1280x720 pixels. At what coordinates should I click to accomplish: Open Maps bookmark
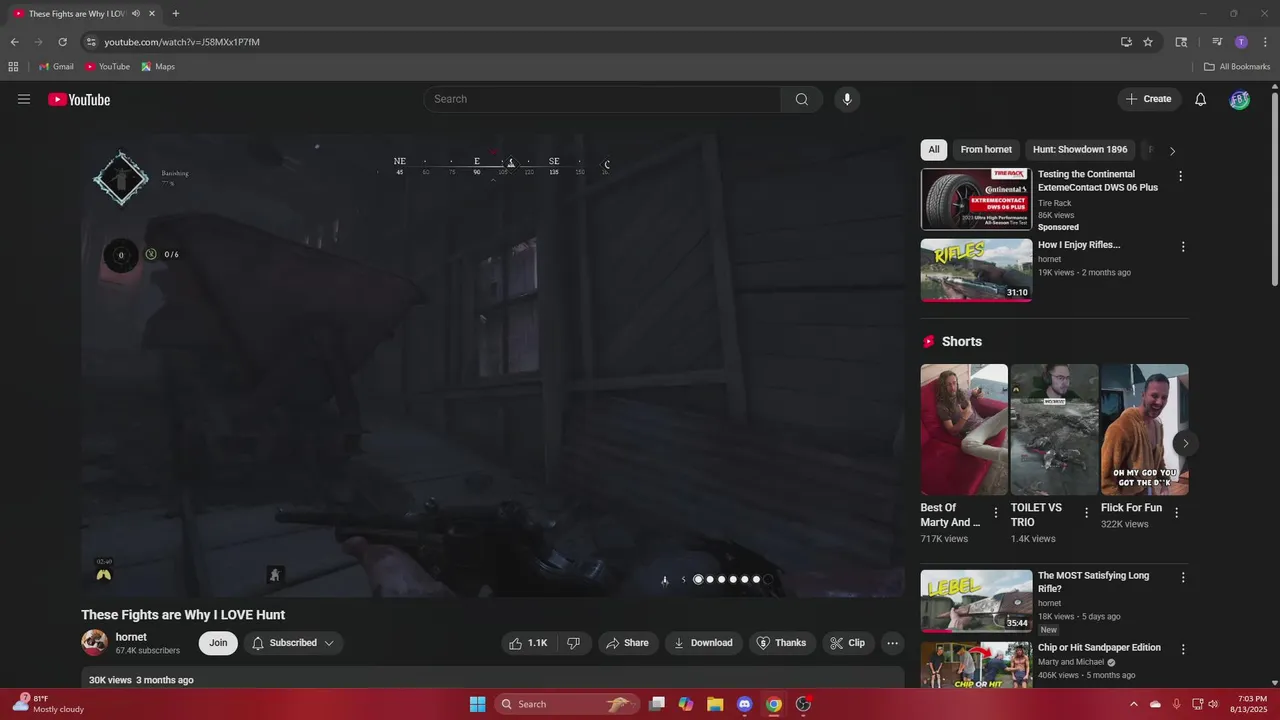(x=158, y=67)
